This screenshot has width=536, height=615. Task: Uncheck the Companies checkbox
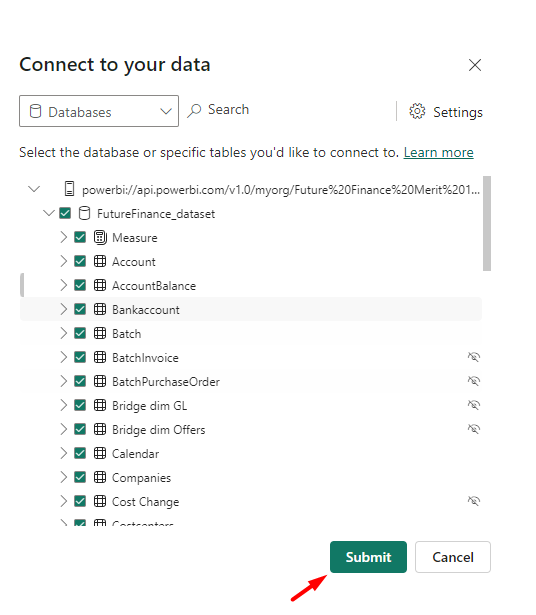point(80,477)
